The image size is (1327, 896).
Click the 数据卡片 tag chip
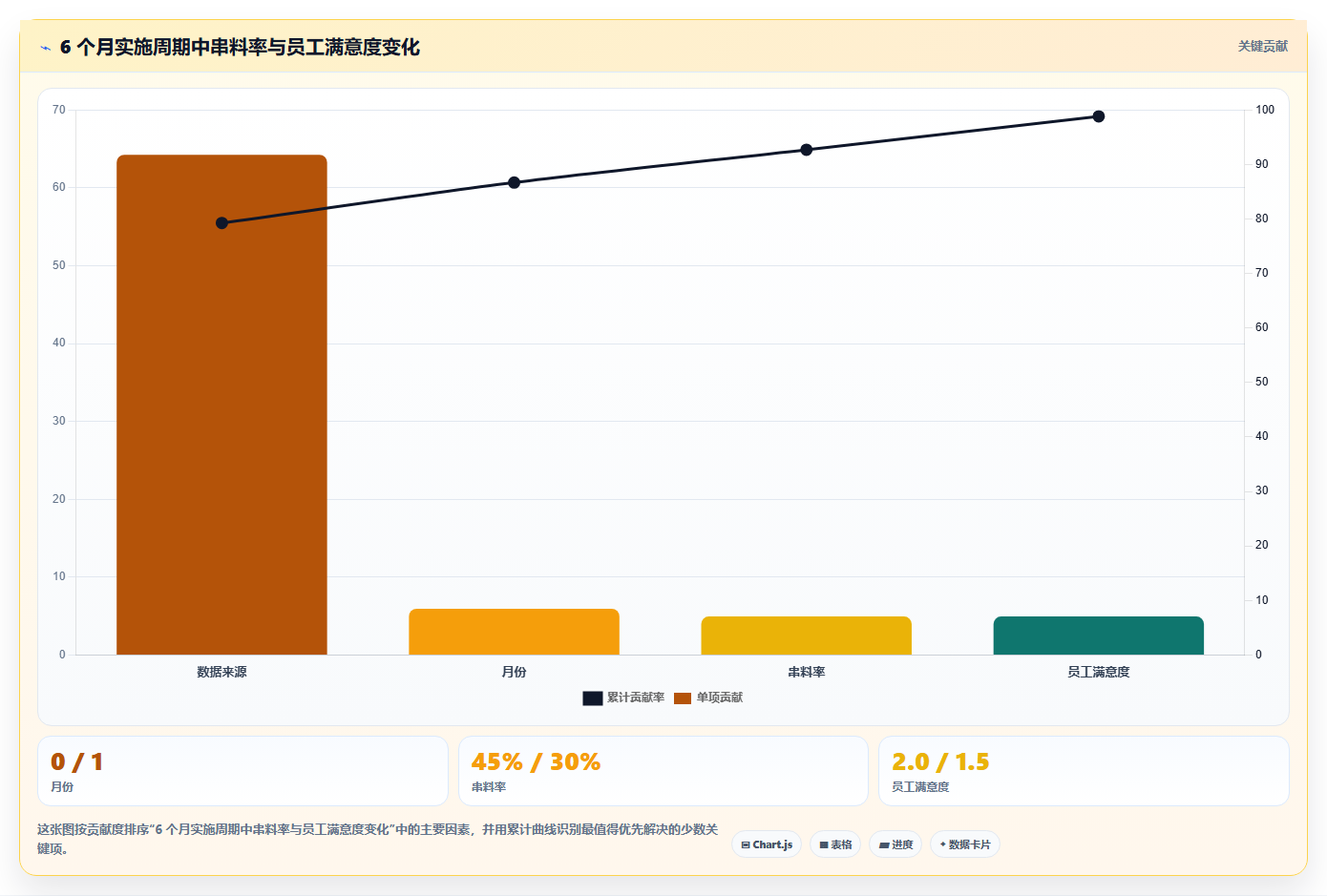[965, 844]
